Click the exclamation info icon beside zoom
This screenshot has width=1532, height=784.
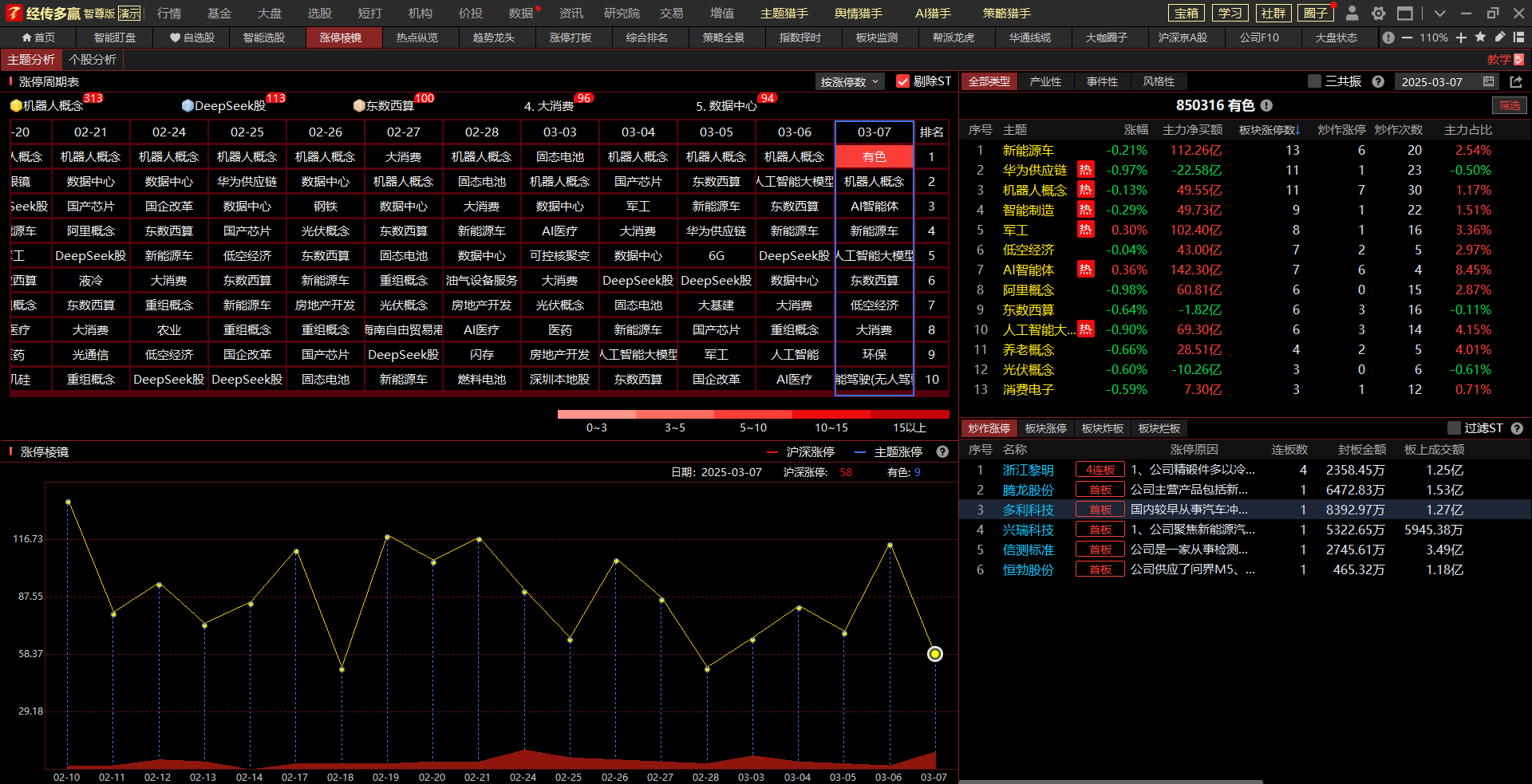pos(1389,37)
